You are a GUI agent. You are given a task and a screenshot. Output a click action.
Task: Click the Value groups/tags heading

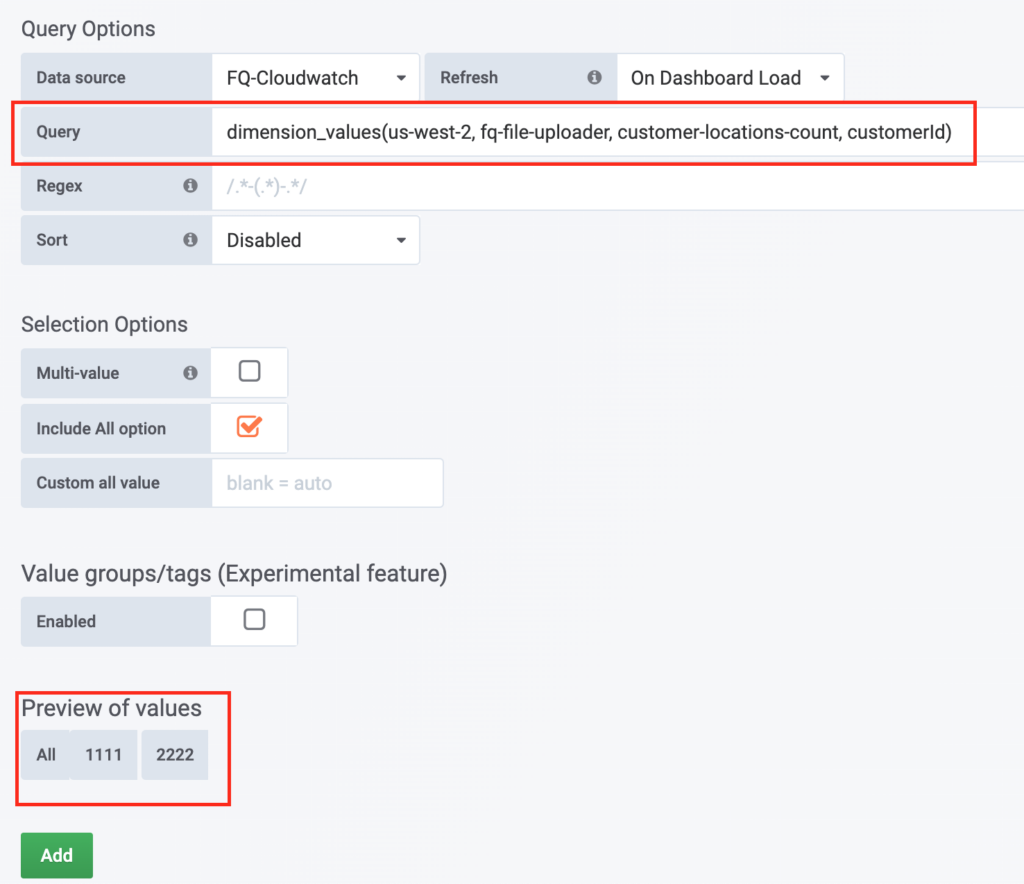click(234, 573)
